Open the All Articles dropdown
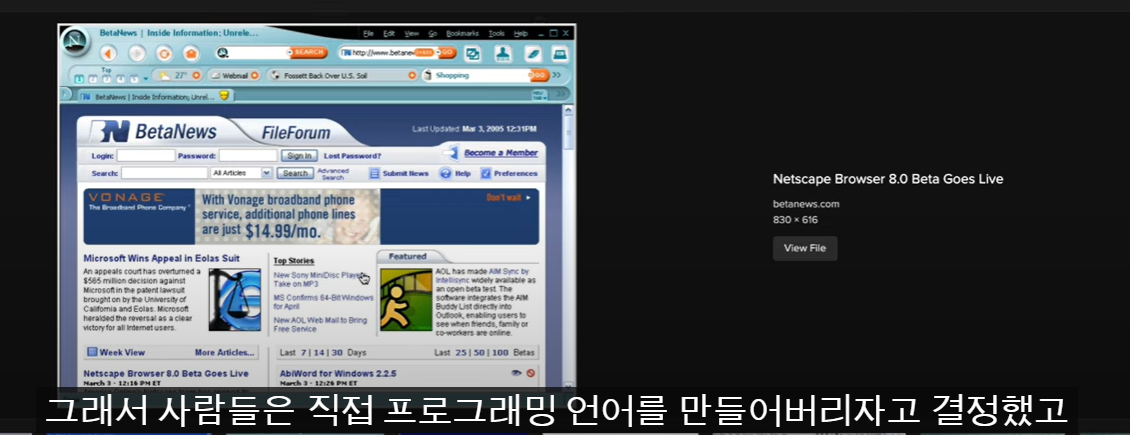This screenshot has height=435, width=1130. 241,173
